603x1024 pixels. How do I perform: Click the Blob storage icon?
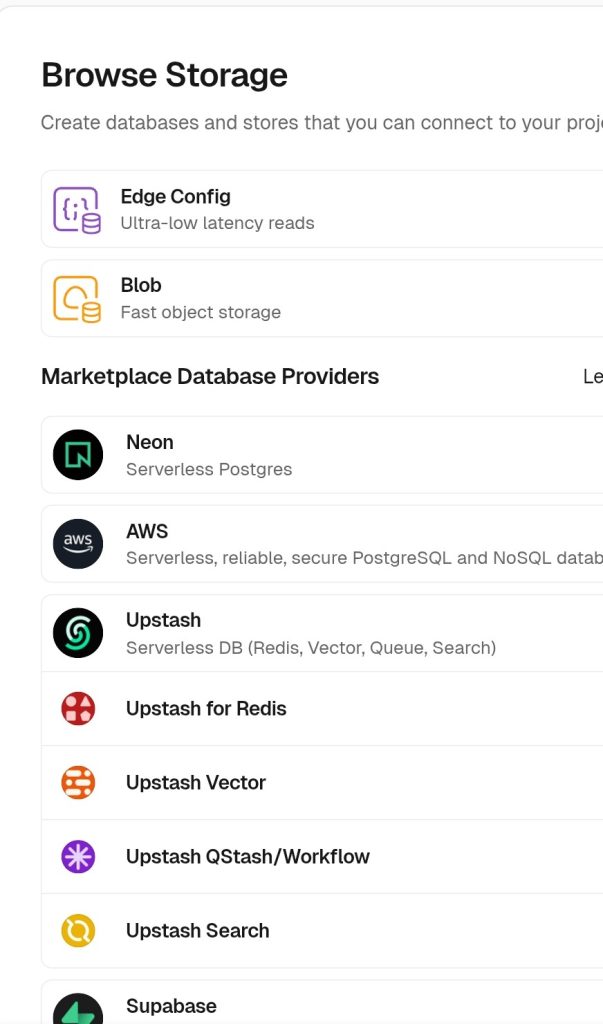pyautogui.click(x=77, y=299)
